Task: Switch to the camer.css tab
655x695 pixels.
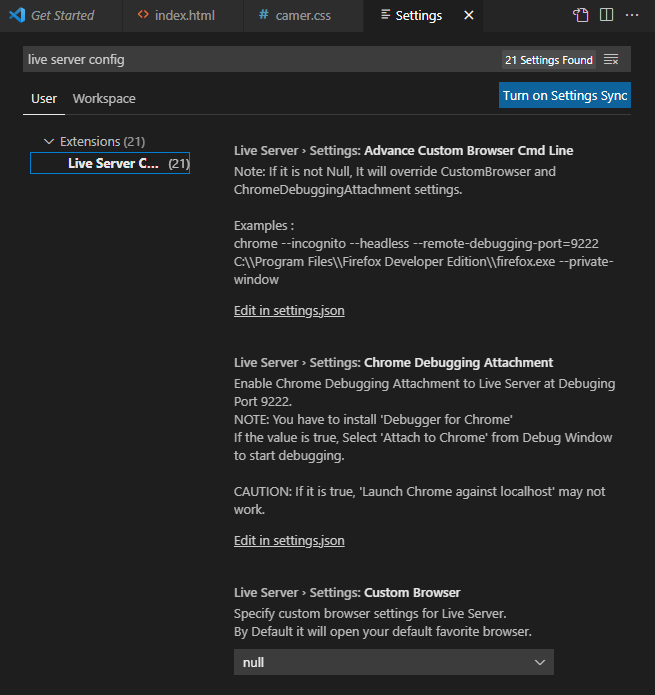Action: (303, 16)
